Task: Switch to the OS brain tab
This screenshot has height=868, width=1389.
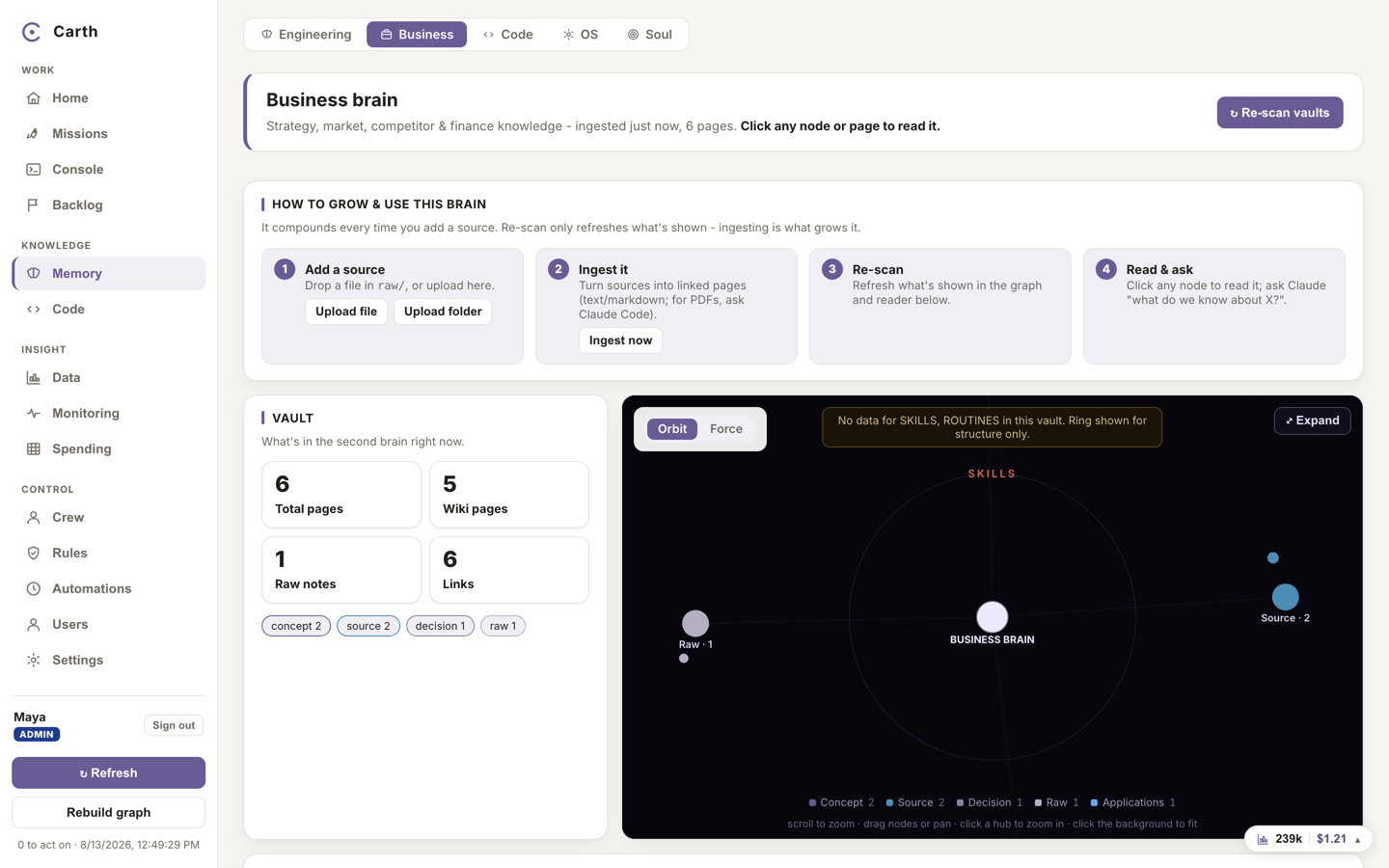Action: [x=581, y=35]
